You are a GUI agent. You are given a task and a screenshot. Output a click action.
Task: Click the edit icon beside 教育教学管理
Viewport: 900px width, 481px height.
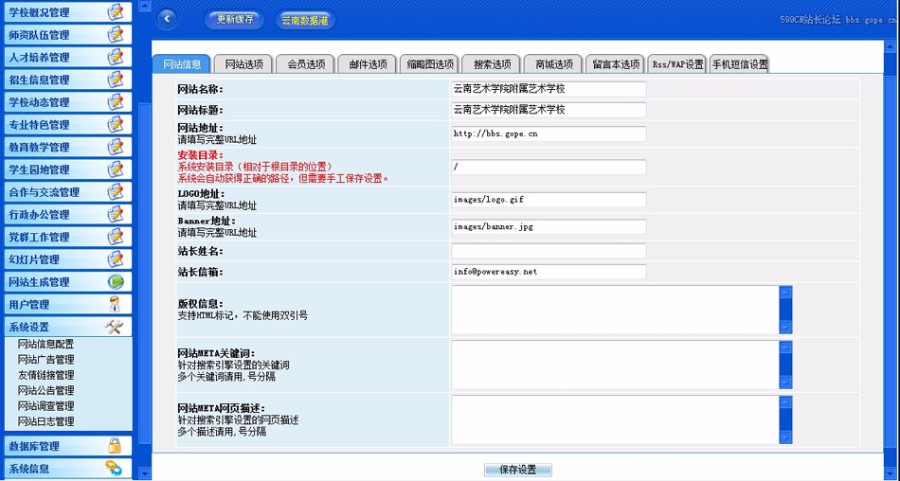click(115, 147)
